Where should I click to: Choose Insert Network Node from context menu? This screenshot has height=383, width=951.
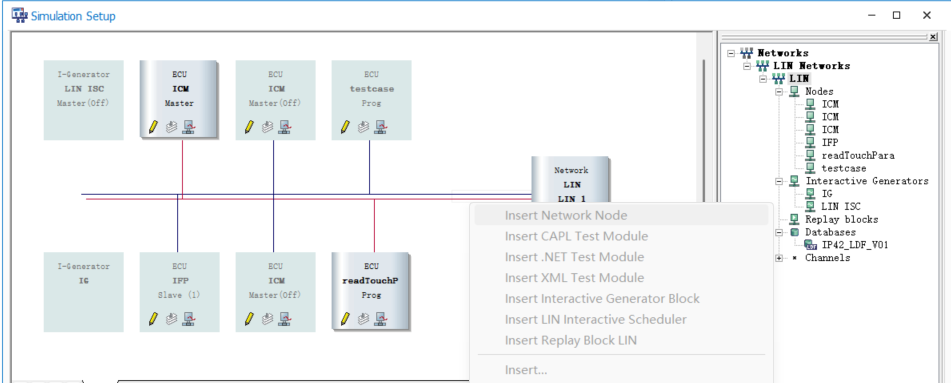[621, 215]
